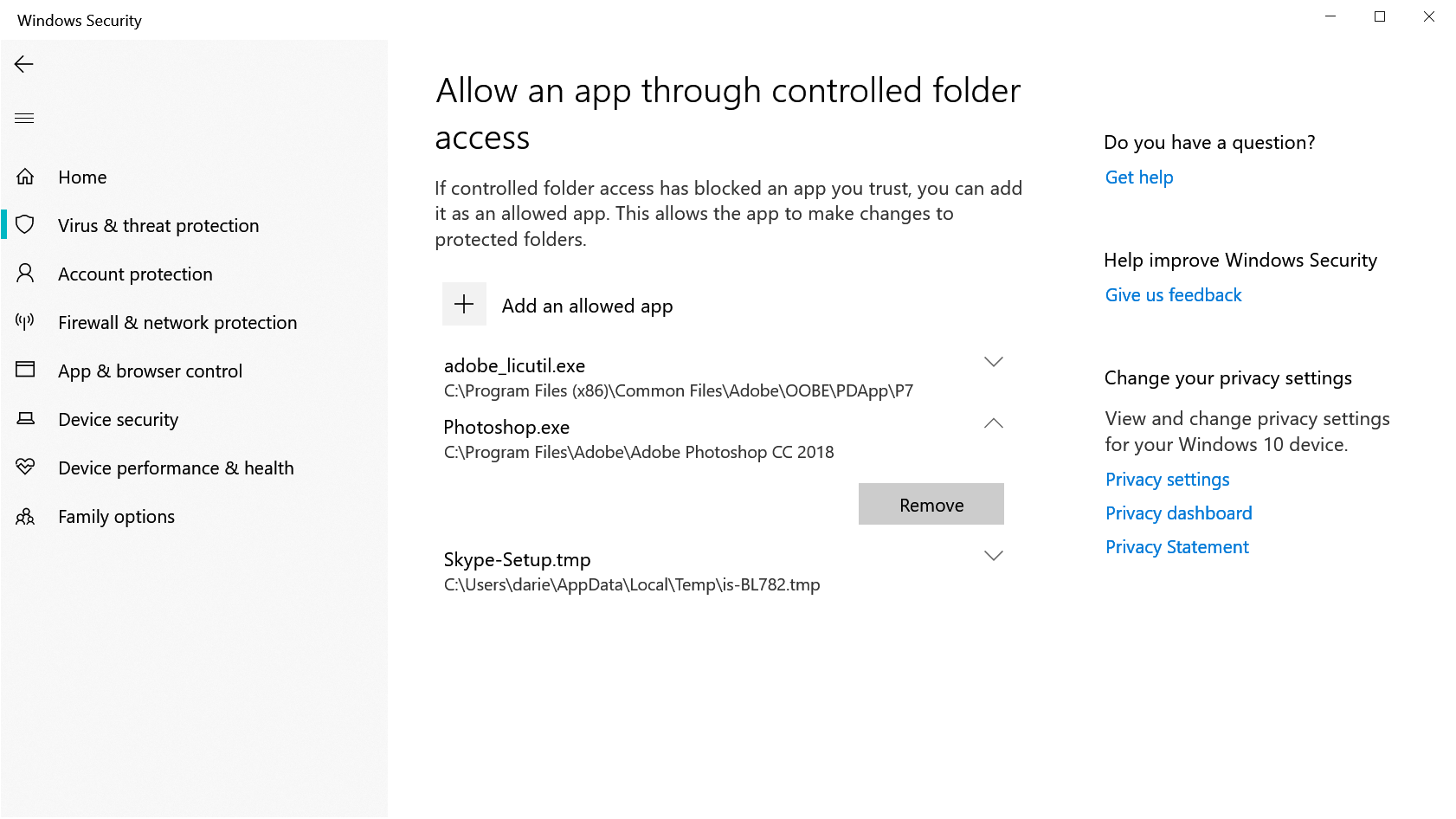Screen dimensions: 1456x819
Task: Click the 'Allow an app through controlled folder access' heading
Action: (728, 114)
